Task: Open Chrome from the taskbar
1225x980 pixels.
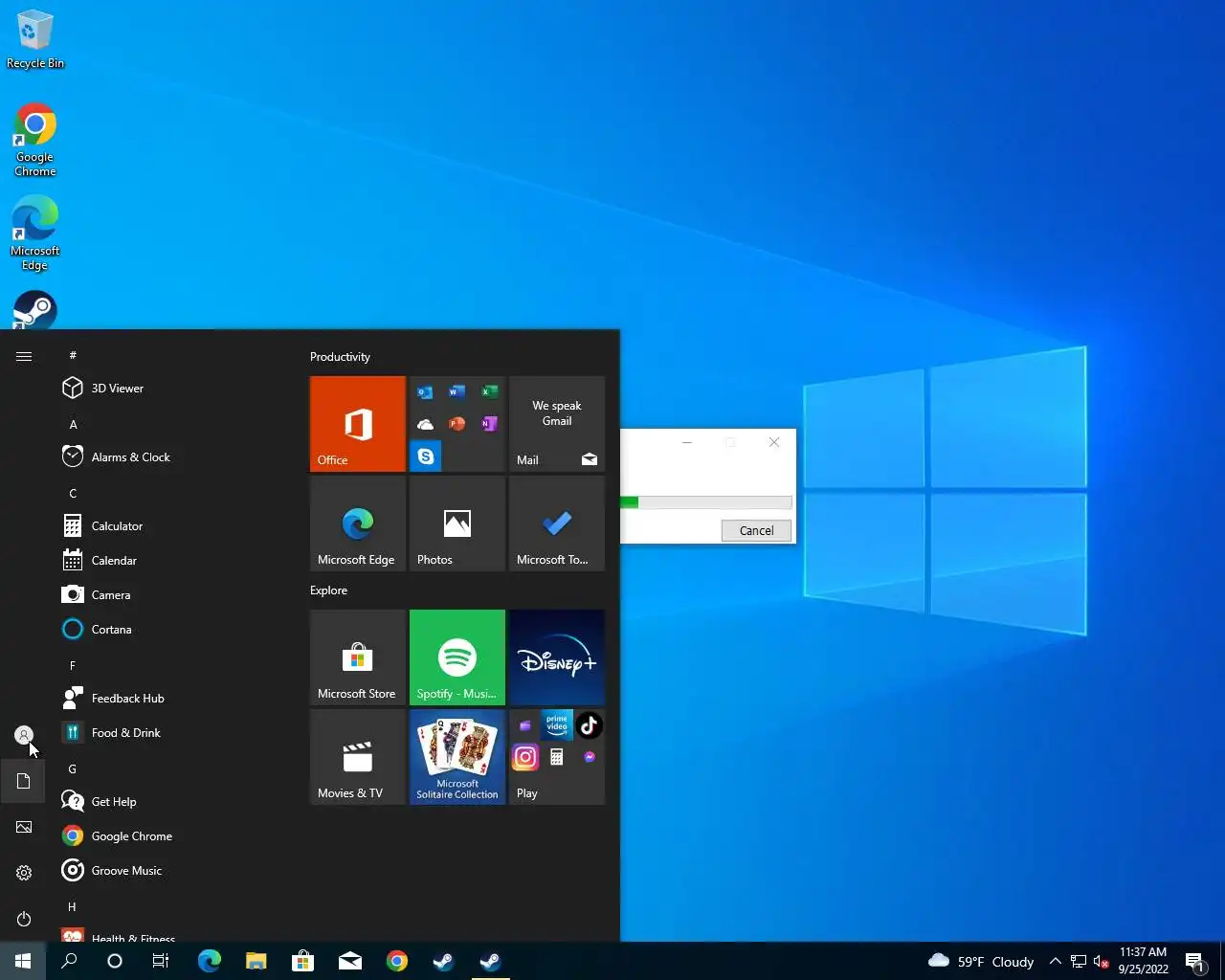Action: pos(396,961)
